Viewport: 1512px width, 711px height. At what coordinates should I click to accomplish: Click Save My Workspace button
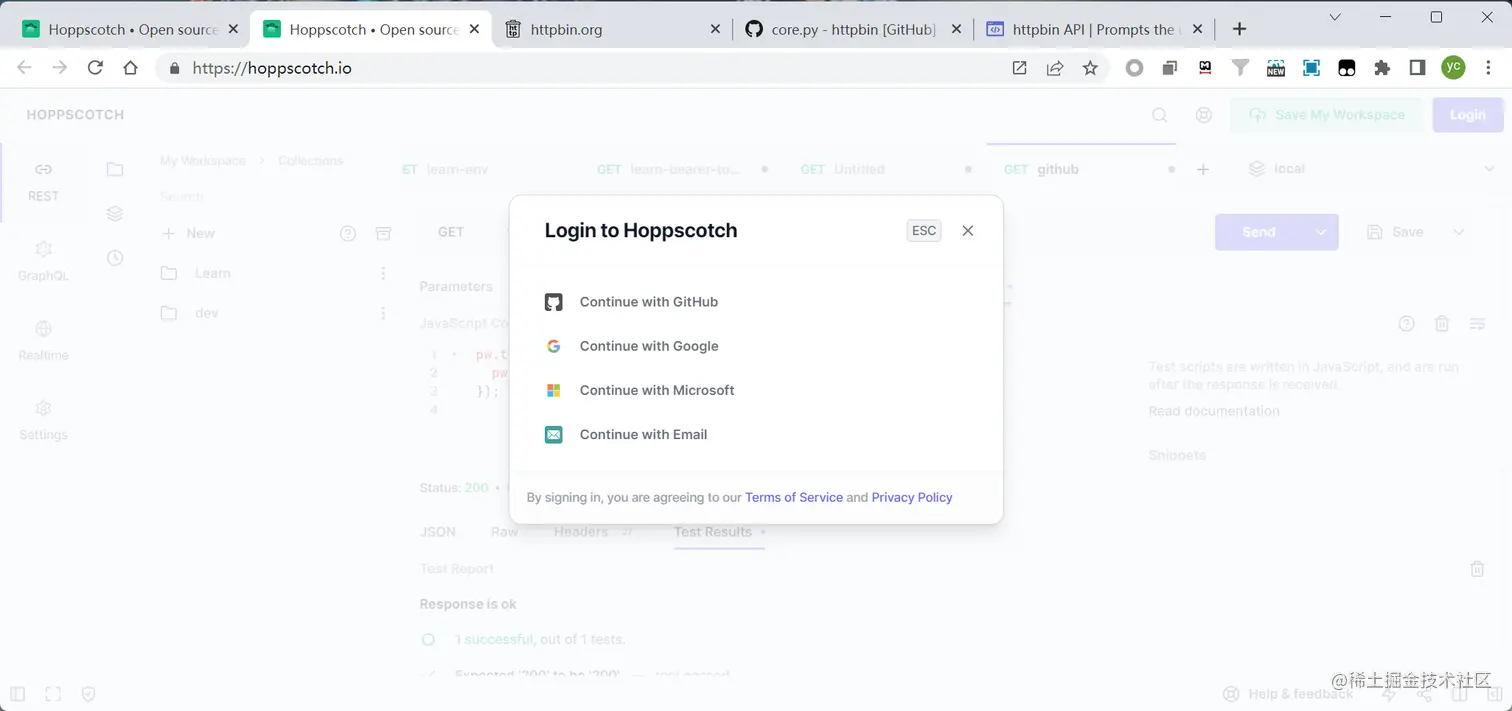[x=1328, y=115]
